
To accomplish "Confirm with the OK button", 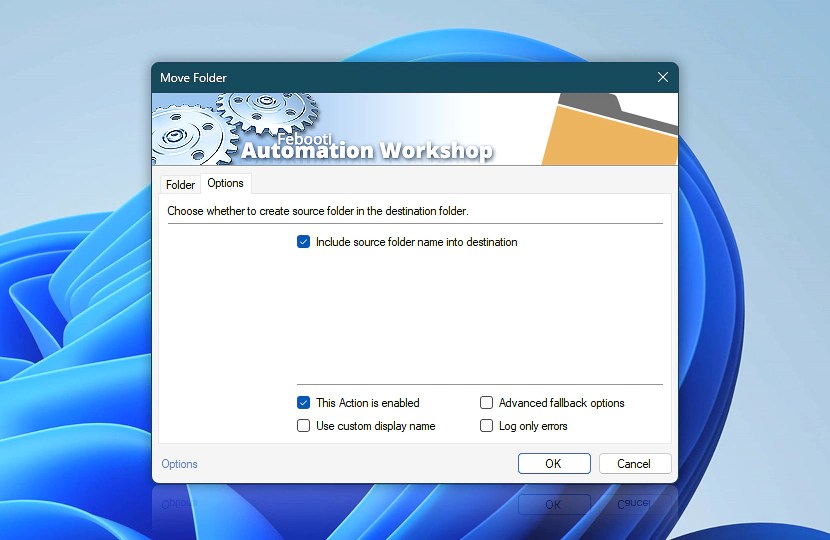I will pyautogui.click(x=554, y=464).
